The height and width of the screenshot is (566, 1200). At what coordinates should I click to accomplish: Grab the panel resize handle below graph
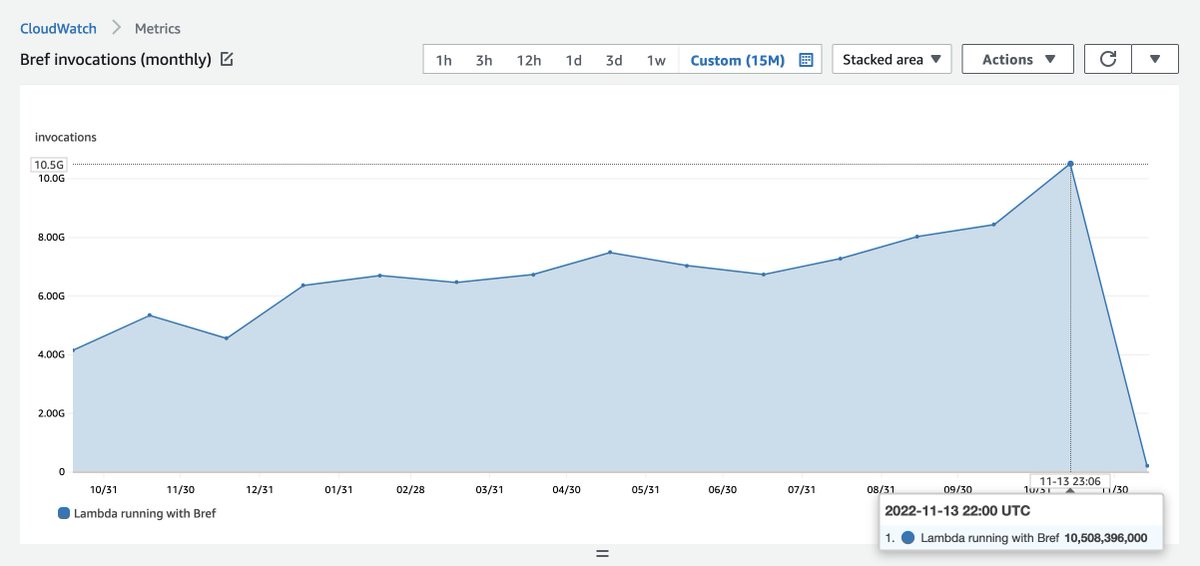pos(602,553)
